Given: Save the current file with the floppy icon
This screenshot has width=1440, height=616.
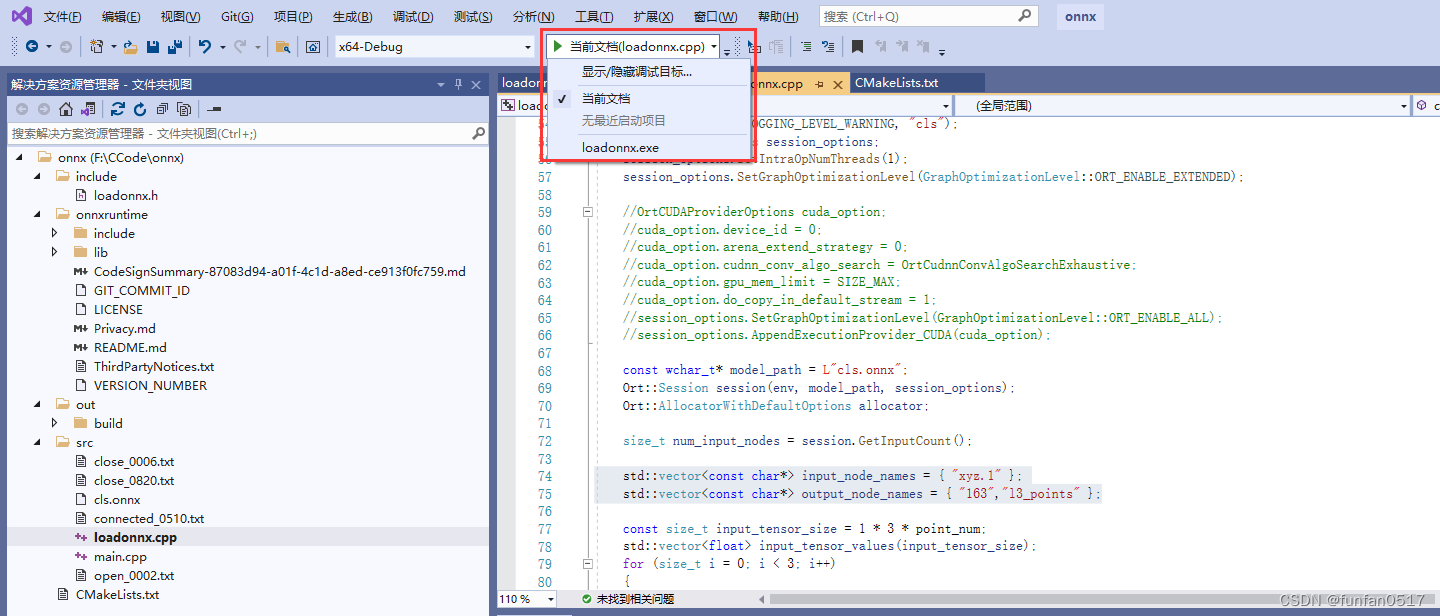Looking at the screenshot, I should pos(153,47).
